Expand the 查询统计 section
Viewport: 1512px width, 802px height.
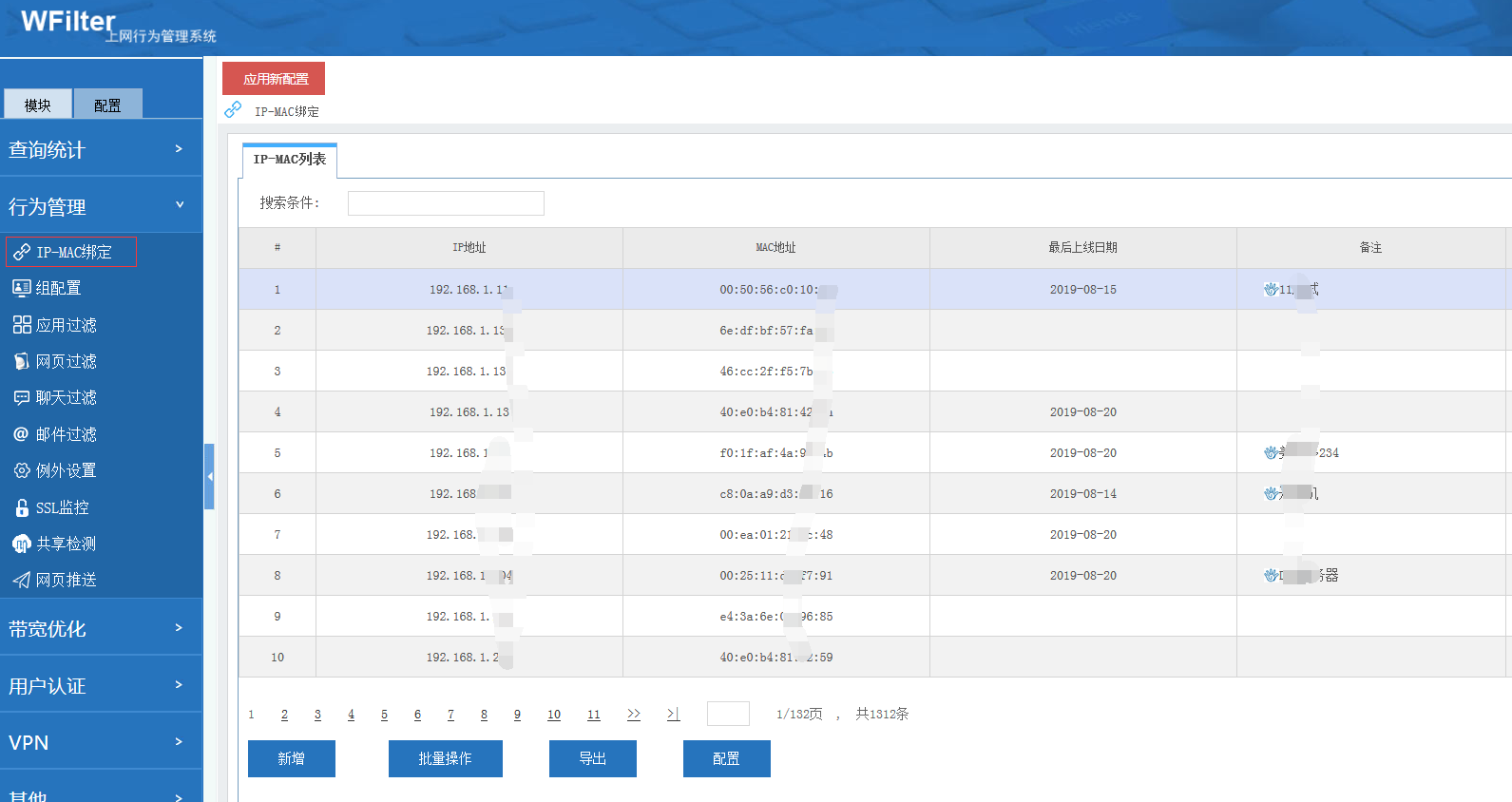[101, 149]
